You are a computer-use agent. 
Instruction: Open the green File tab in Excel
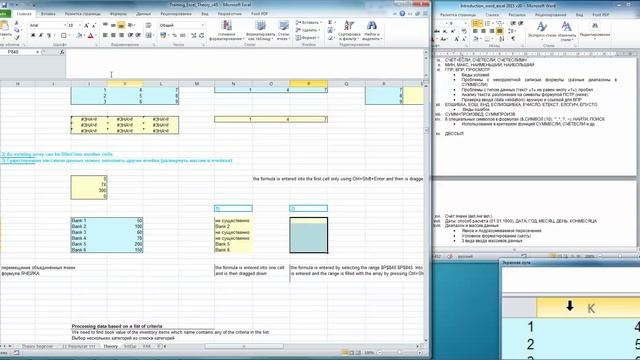(5, 14)
